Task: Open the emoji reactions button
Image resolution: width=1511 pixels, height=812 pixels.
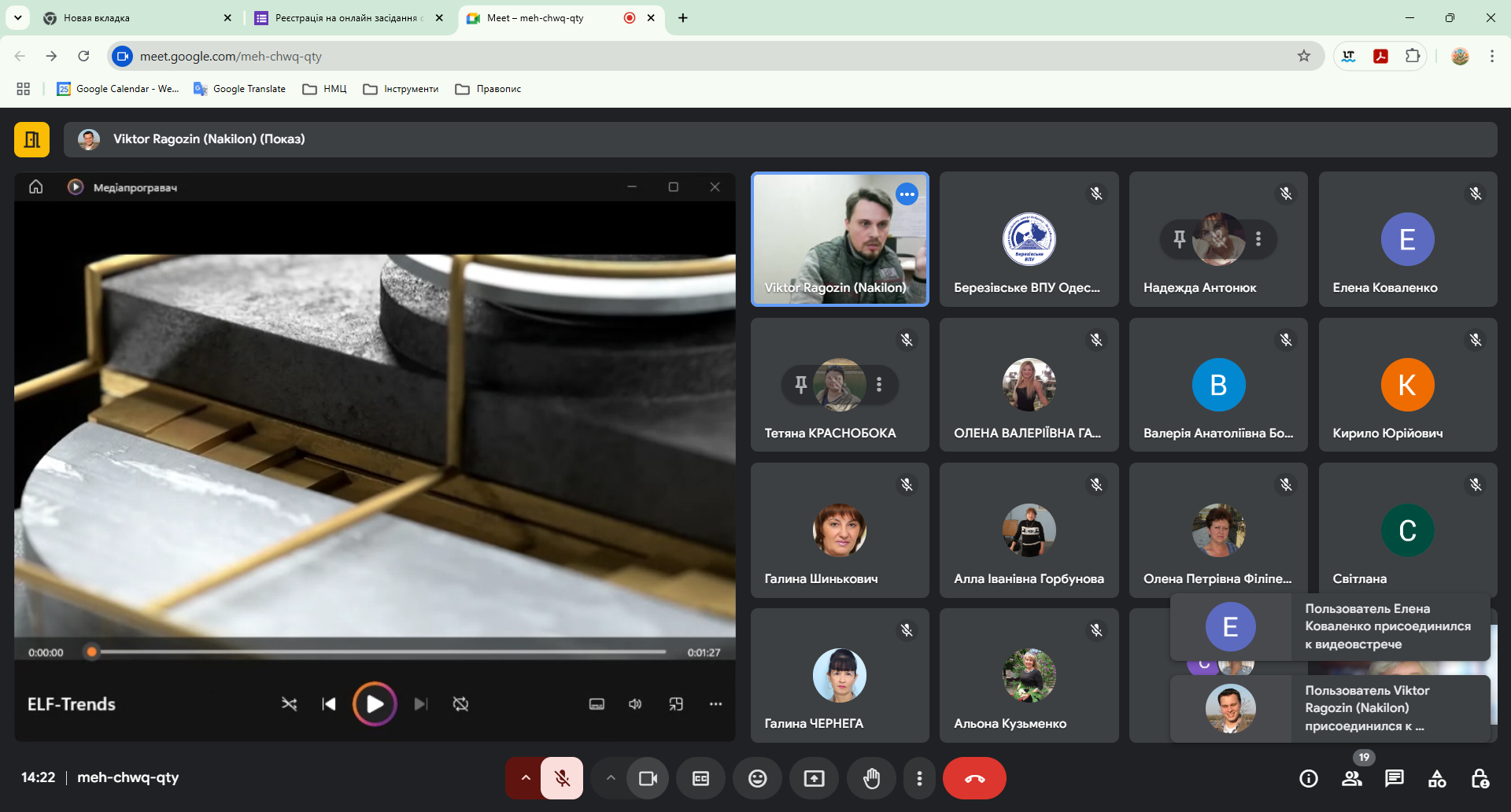Action: (x=757, y=778)
